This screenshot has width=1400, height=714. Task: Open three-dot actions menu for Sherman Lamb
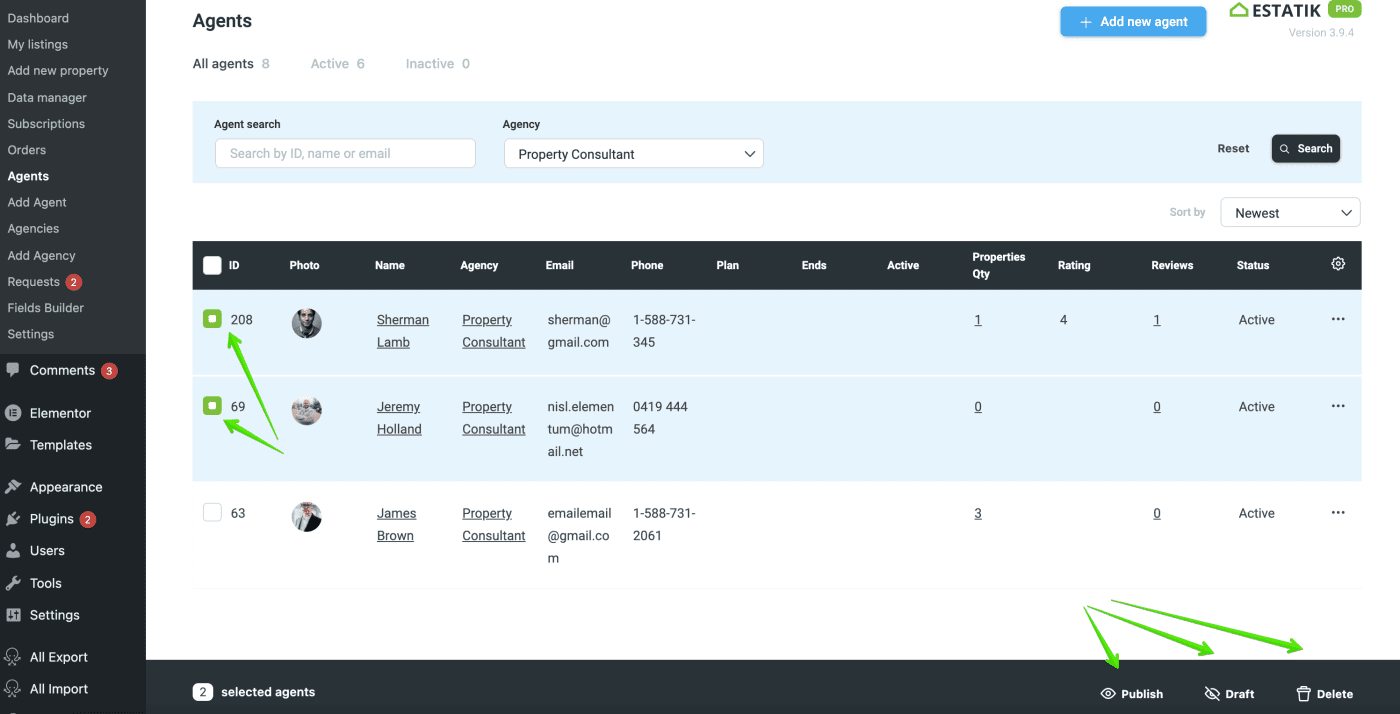(1338, 319)
